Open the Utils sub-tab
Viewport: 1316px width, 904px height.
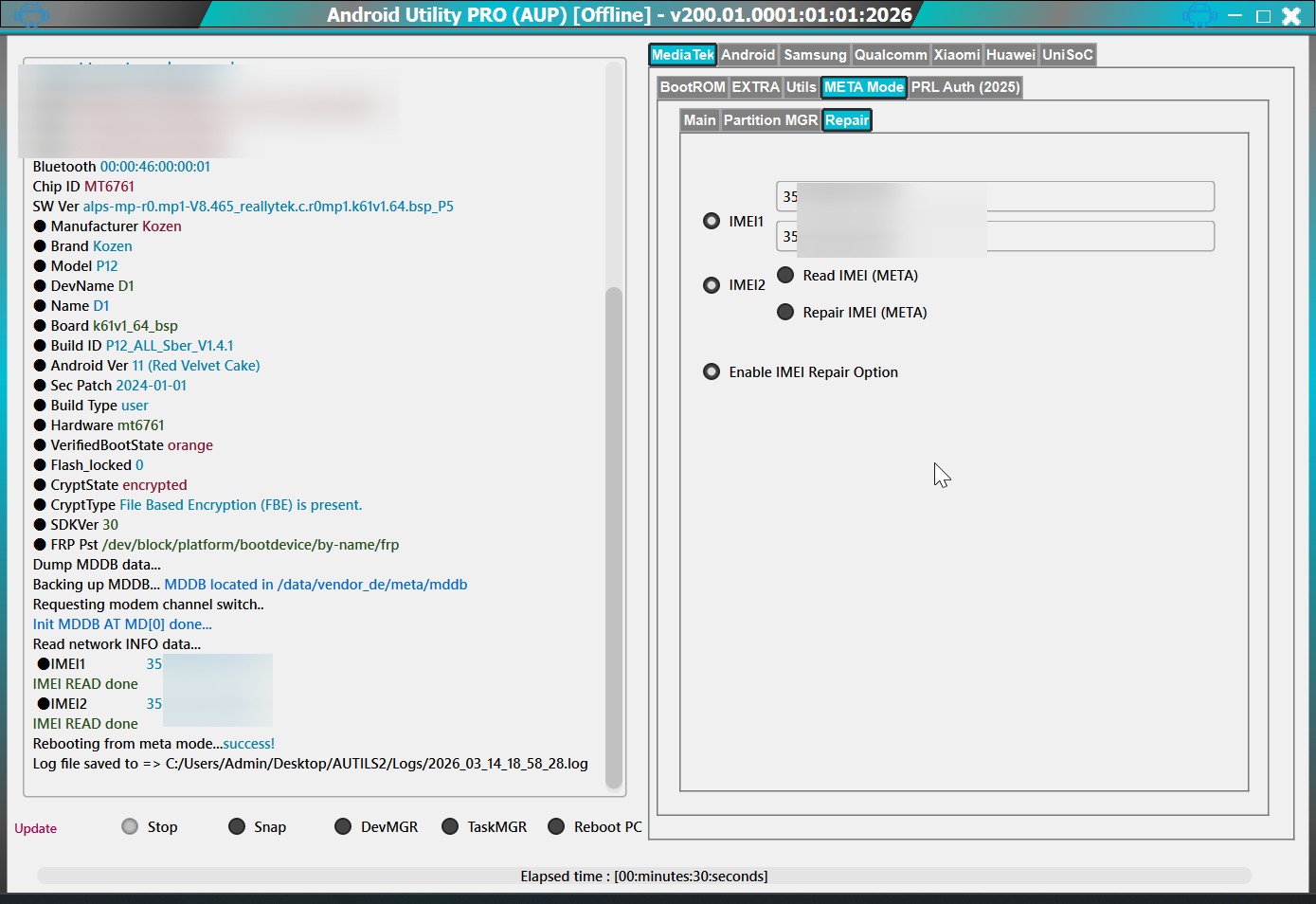(801, 87)
